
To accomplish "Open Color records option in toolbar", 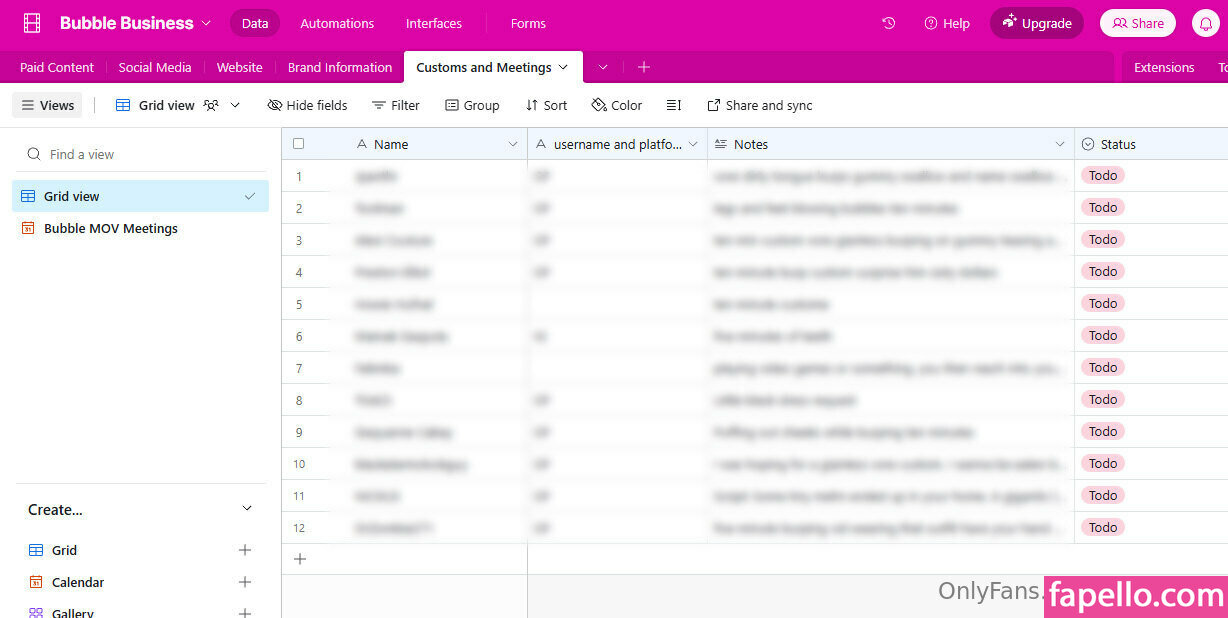I will pos(617,105).
